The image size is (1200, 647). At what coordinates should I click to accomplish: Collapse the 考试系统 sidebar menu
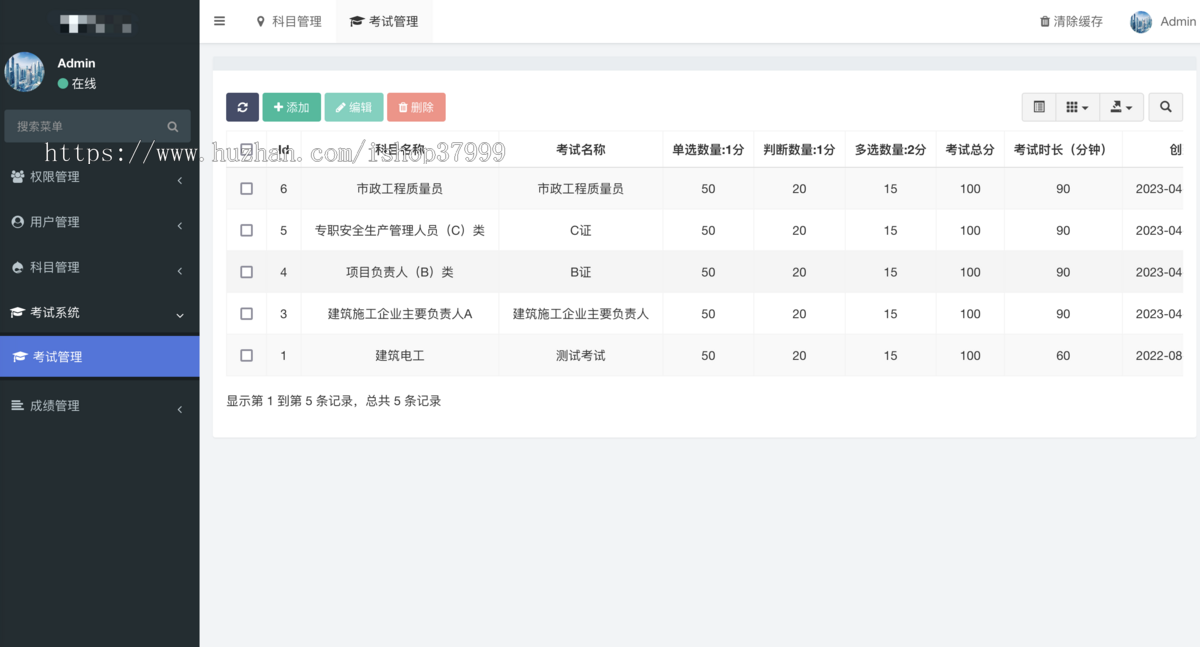coord(99,312)
